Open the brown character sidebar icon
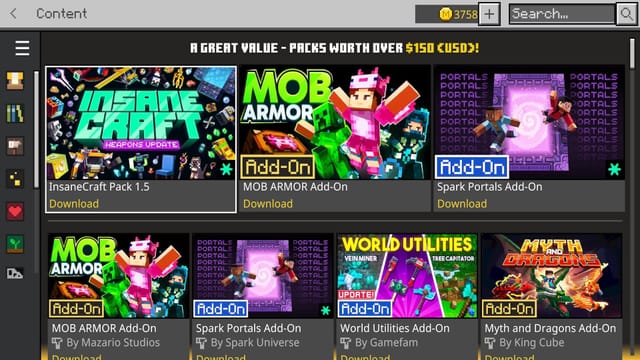Screen dimensions: 640x360 pyautogui.click(x=15, y=146)
